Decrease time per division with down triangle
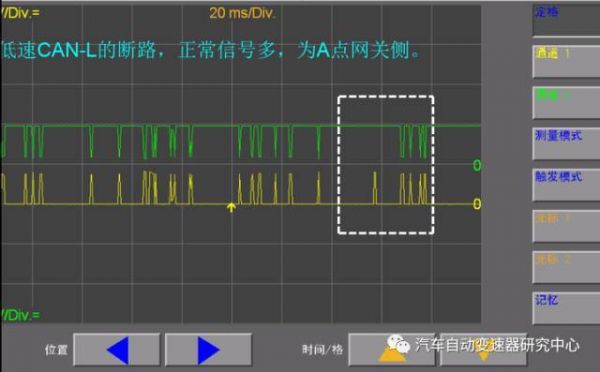 483,350
